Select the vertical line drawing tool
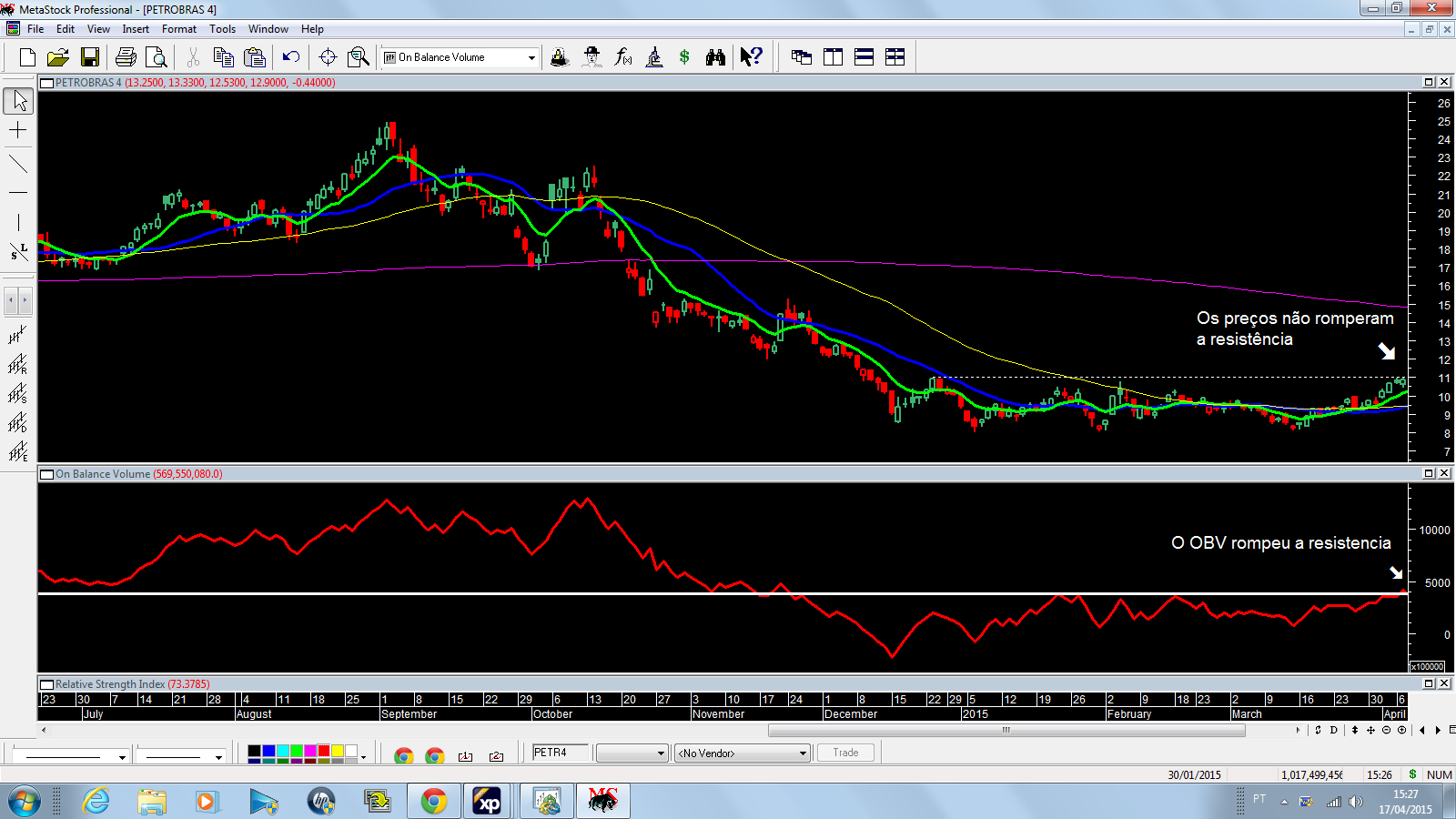Viewport: 1456px width, 819px height. (x=18, y=222)
